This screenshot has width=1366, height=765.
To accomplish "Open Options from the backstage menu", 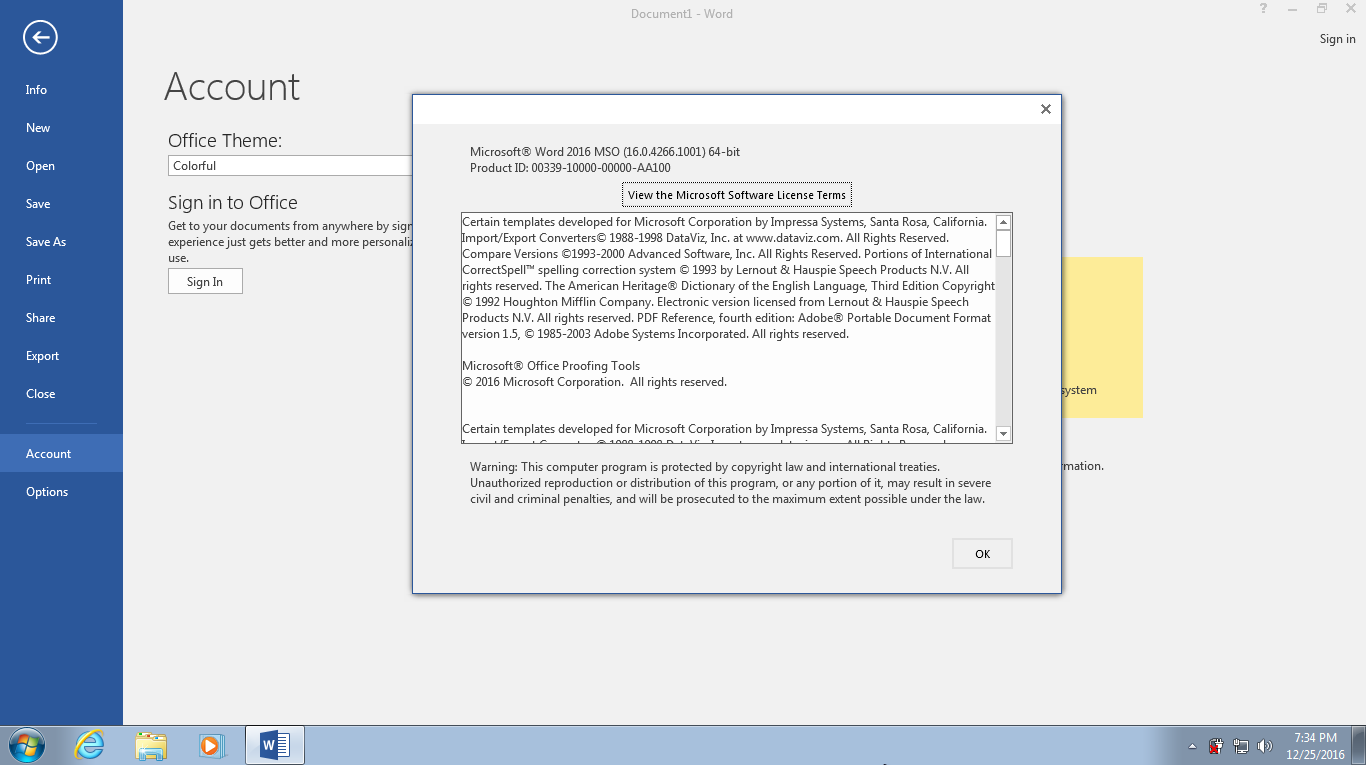I will pos(61,492).
